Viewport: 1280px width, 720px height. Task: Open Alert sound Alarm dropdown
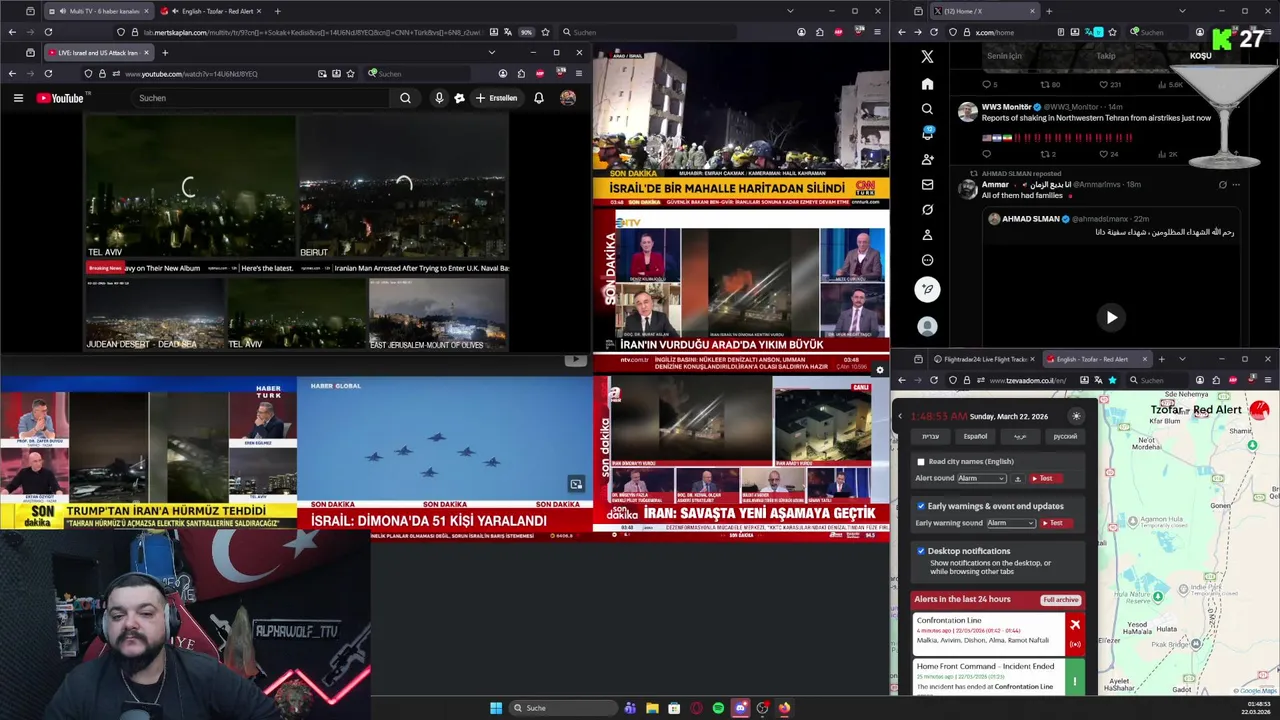click(x=982, y=479)
